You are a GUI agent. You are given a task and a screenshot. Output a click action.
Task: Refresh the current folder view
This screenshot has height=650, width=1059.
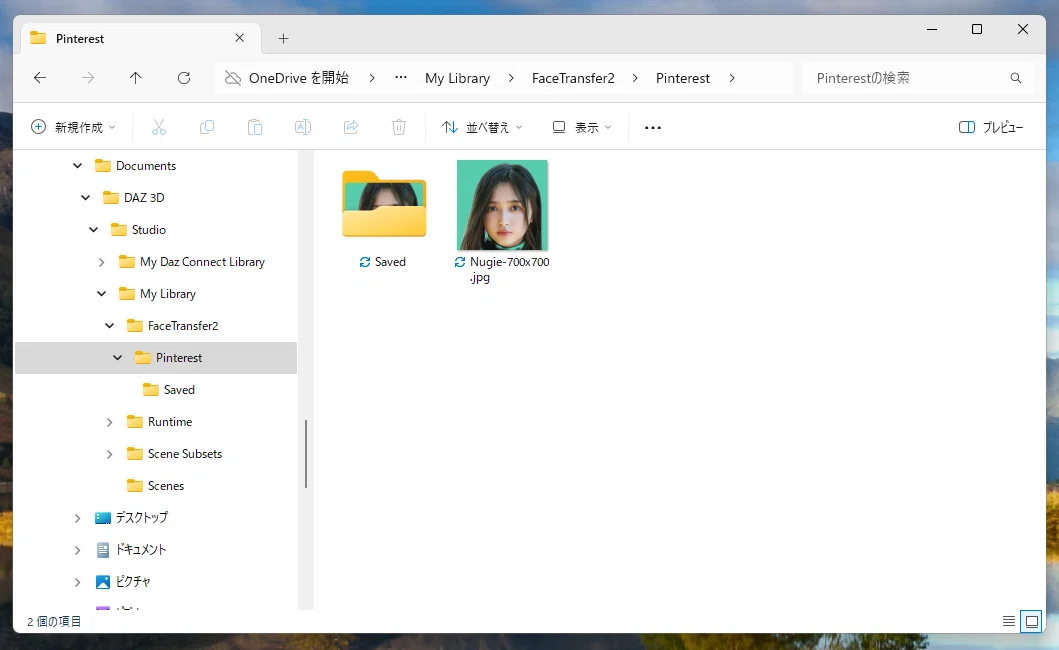pos(184,78)
